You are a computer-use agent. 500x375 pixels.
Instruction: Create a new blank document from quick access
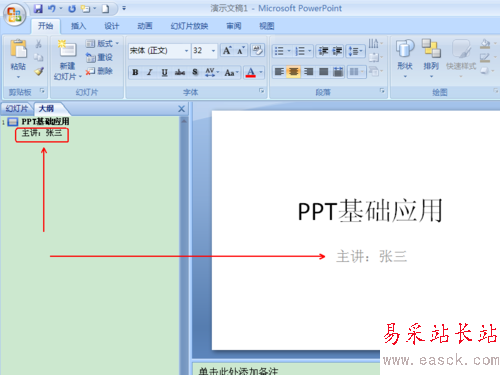point(105,9)
